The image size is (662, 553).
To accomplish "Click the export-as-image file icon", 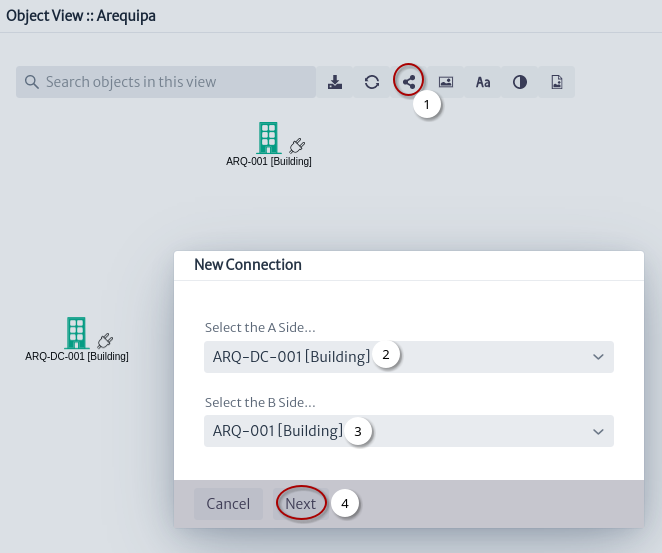I will [557, 82].
